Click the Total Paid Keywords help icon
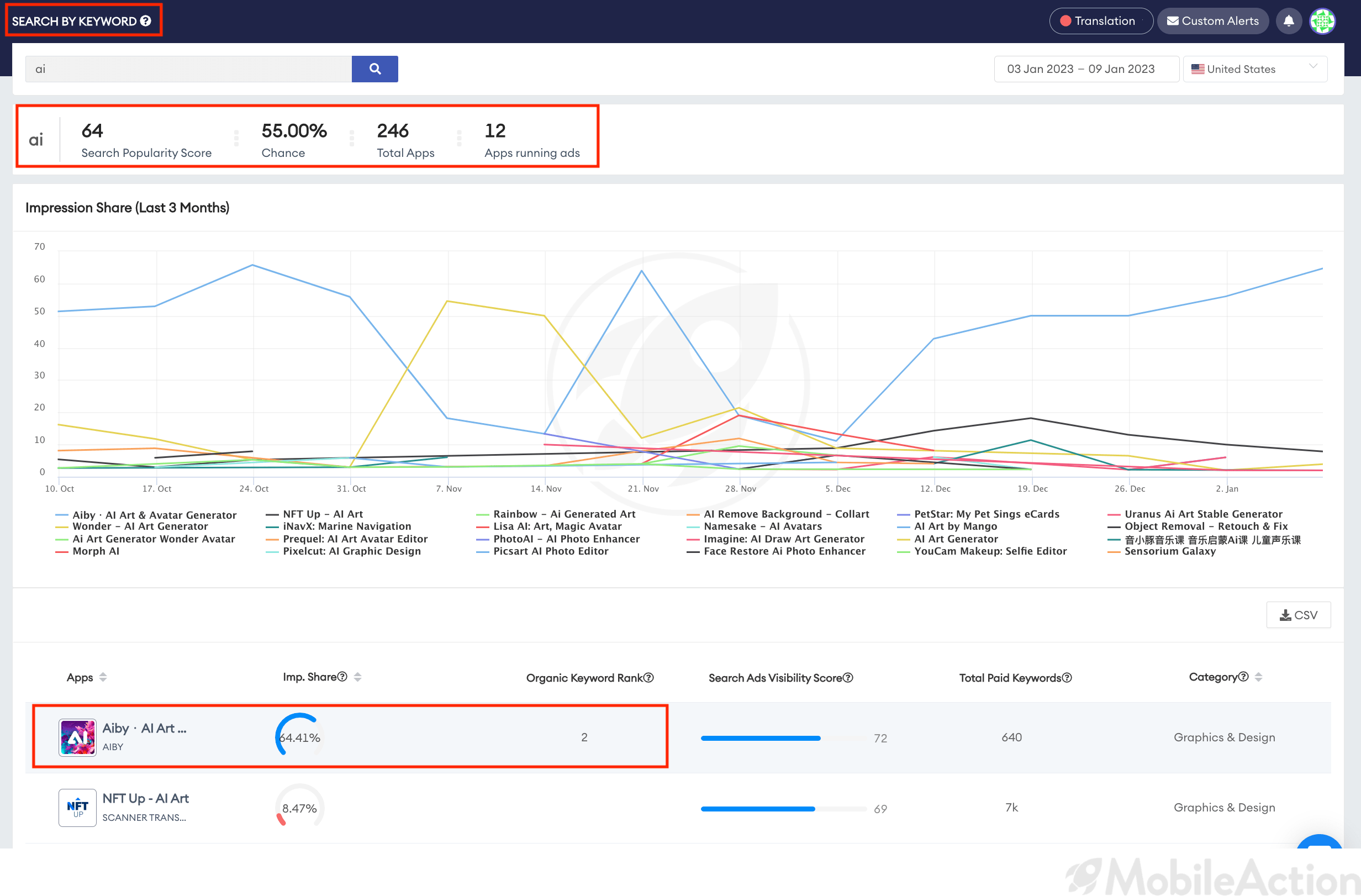This screenshot has width=1361, height=896. point(1067,677)
